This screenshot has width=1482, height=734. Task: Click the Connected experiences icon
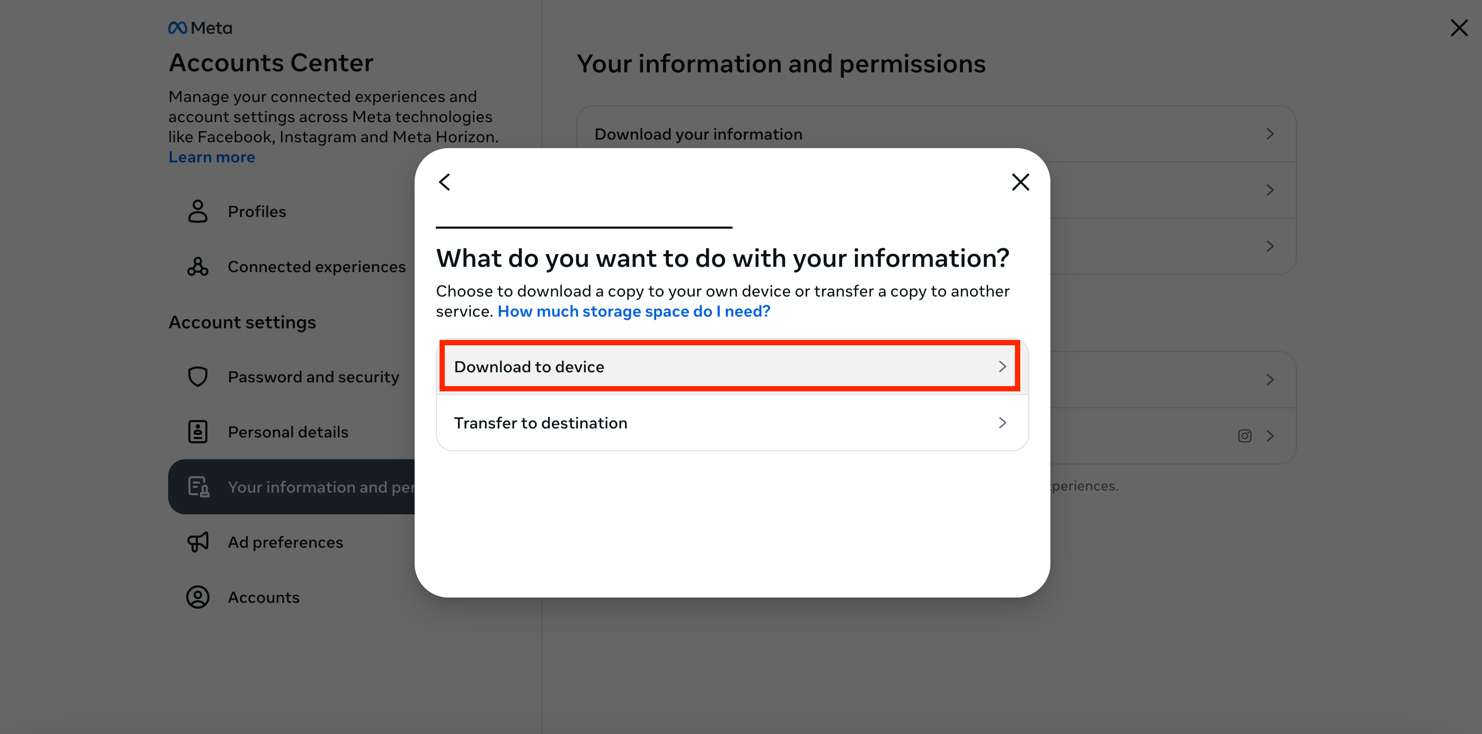[x=198, y=267]
